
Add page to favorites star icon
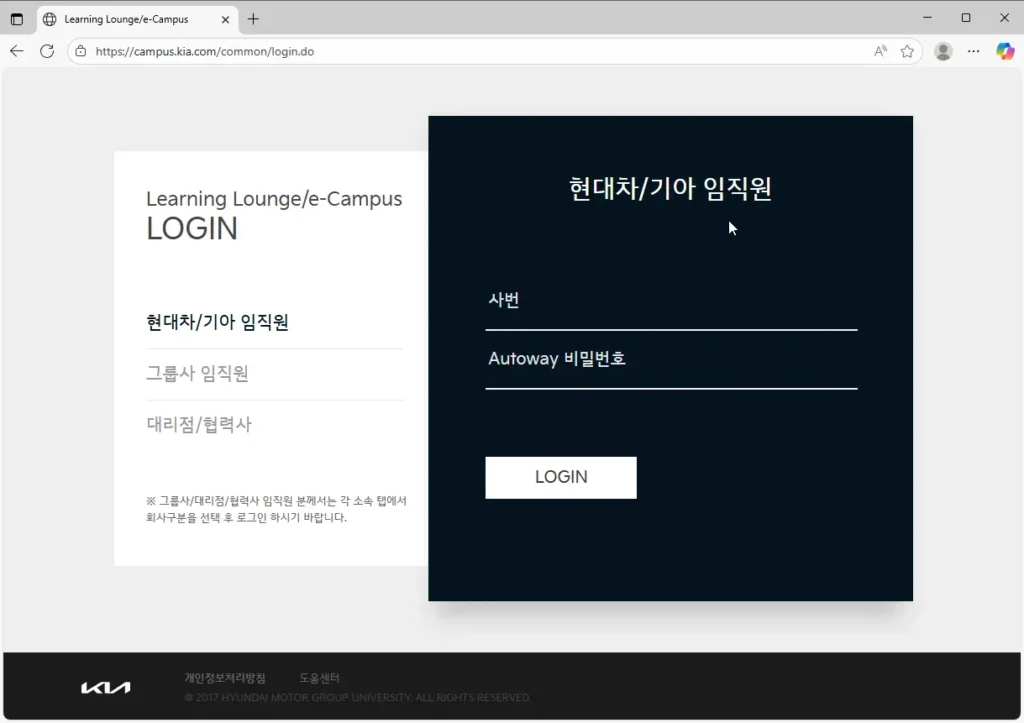pyautogui.click(x=907, y=51)
